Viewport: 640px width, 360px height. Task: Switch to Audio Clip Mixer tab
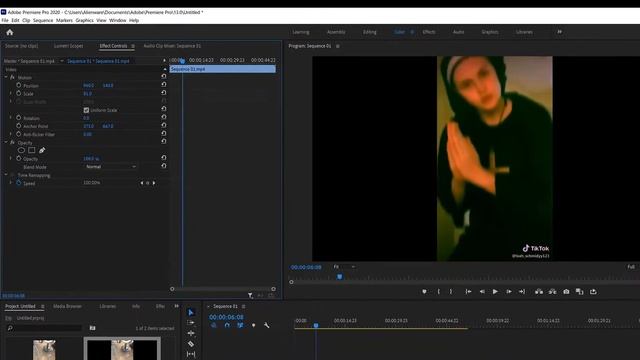tap(172, 46)
